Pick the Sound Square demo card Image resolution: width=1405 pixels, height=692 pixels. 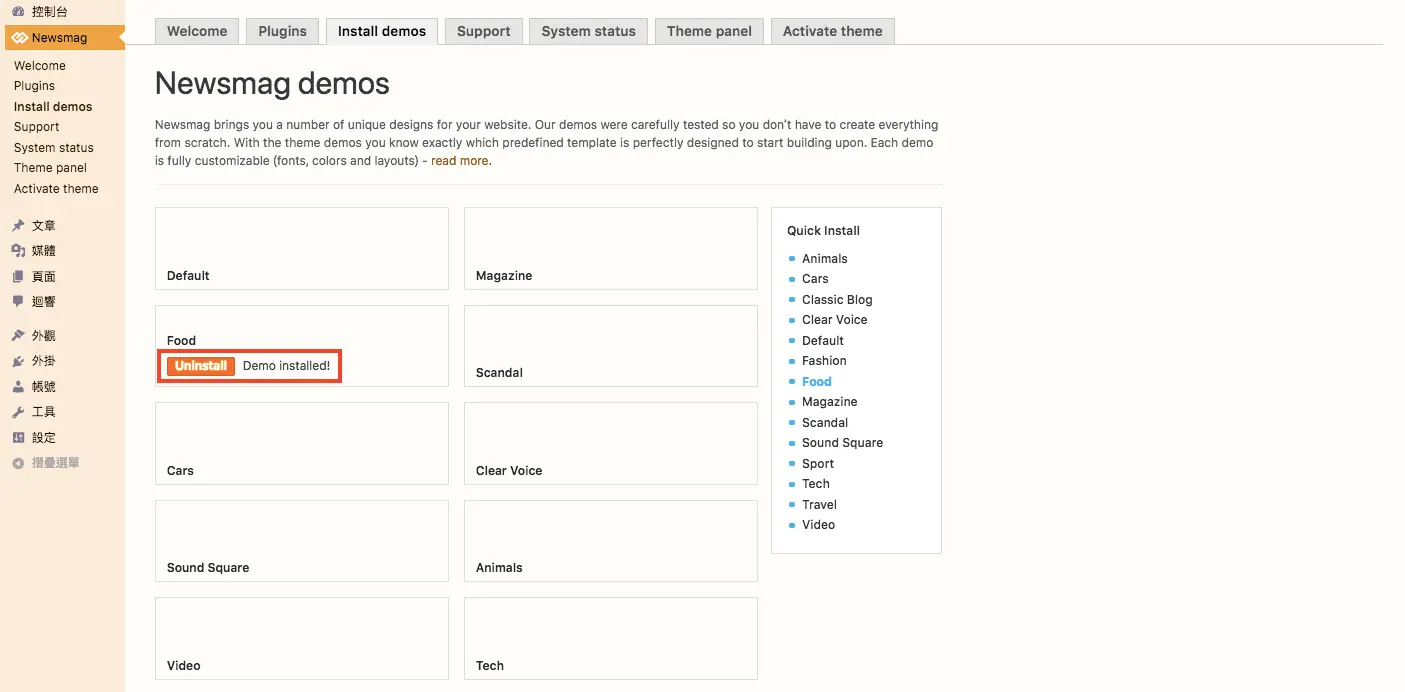point(302,541)
